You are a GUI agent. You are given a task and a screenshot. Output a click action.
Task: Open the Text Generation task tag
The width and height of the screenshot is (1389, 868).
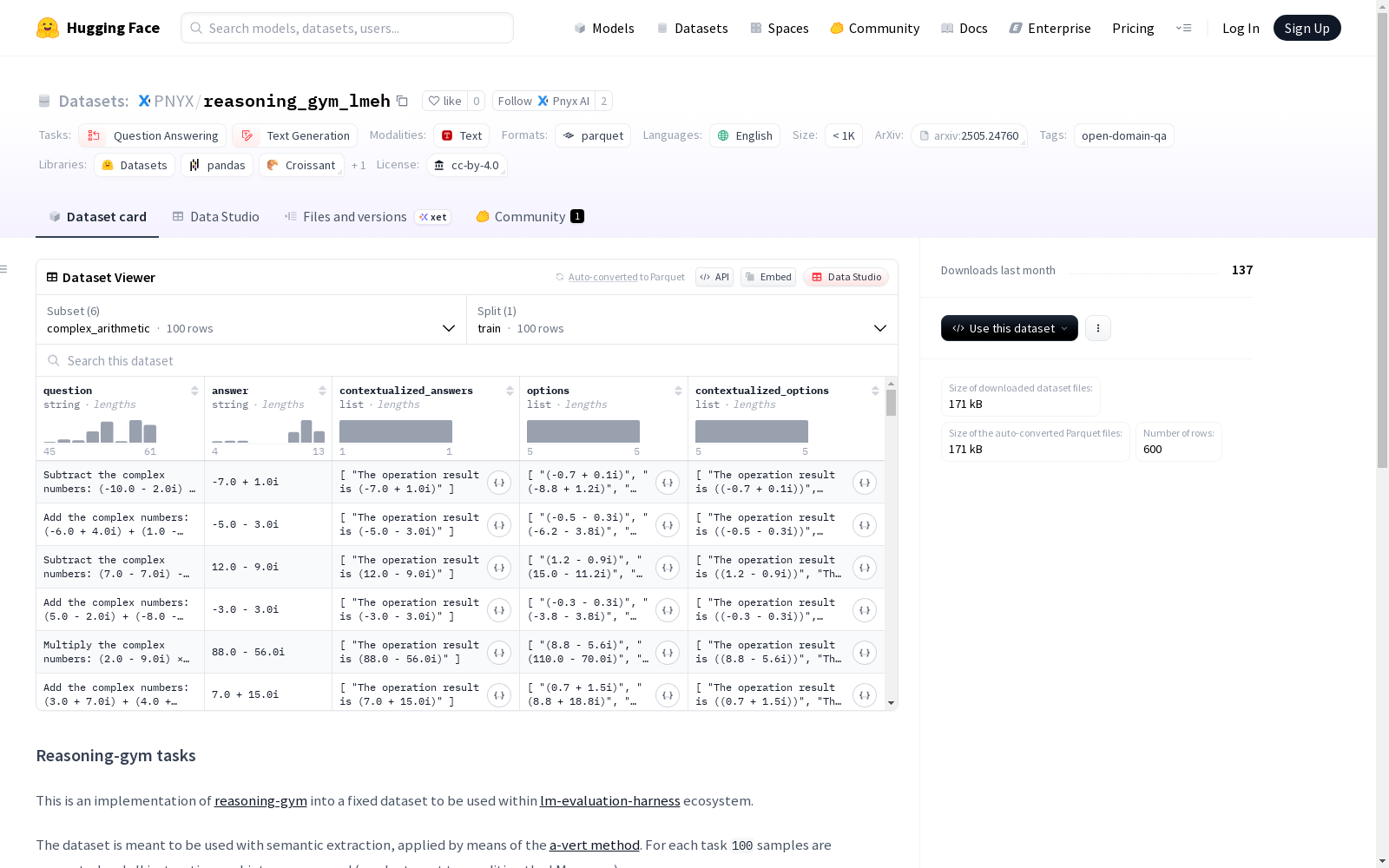pyautogui.click(x=295, y=135)
